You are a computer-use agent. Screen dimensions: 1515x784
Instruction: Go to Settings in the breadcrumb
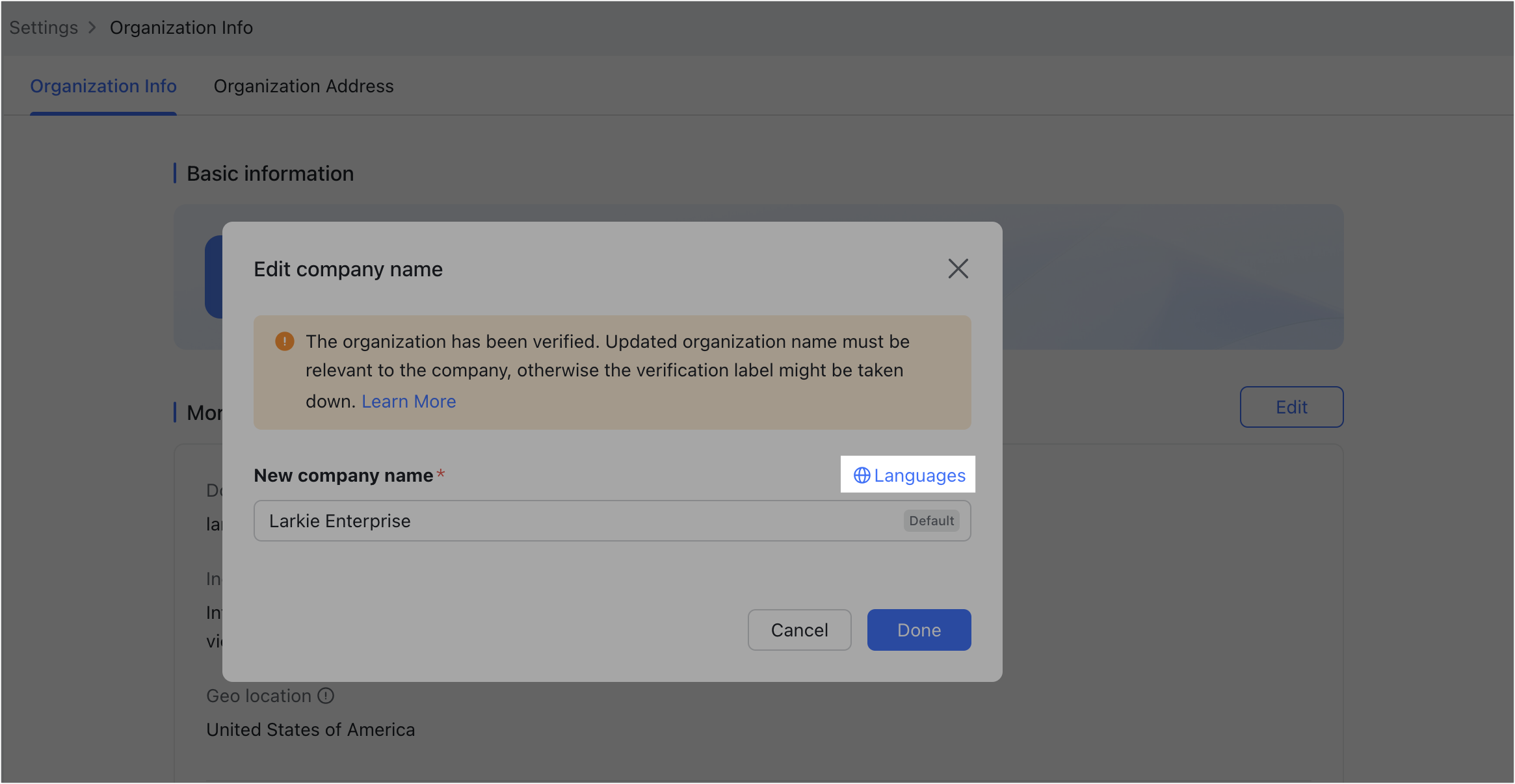pyautogui.click(x=44, y=27)
